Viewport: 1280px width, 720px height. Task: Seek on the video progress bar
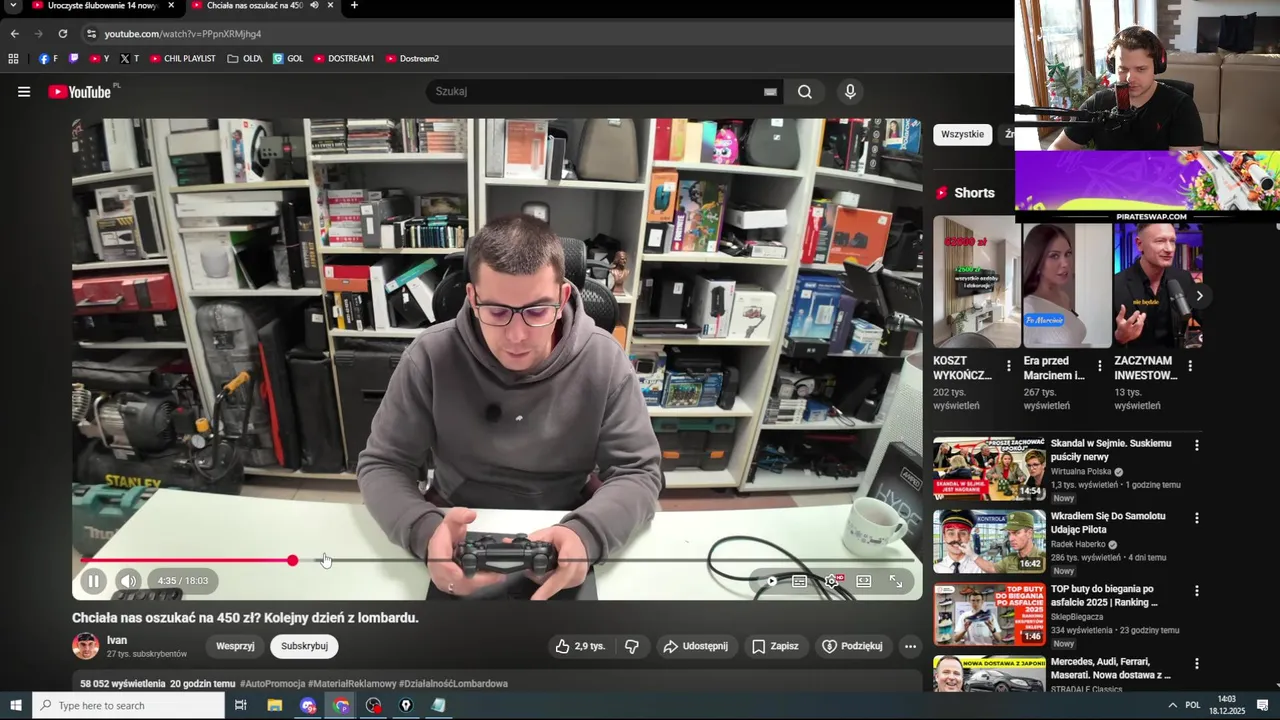(x=498, y=561)
